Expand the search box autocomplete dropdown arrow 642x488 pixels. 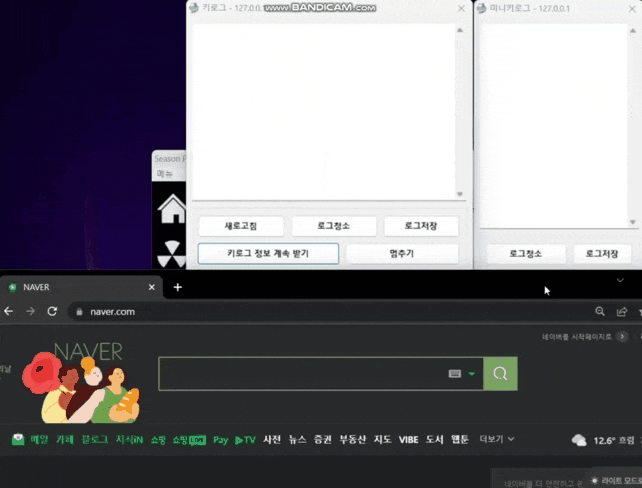click(472, 373)
